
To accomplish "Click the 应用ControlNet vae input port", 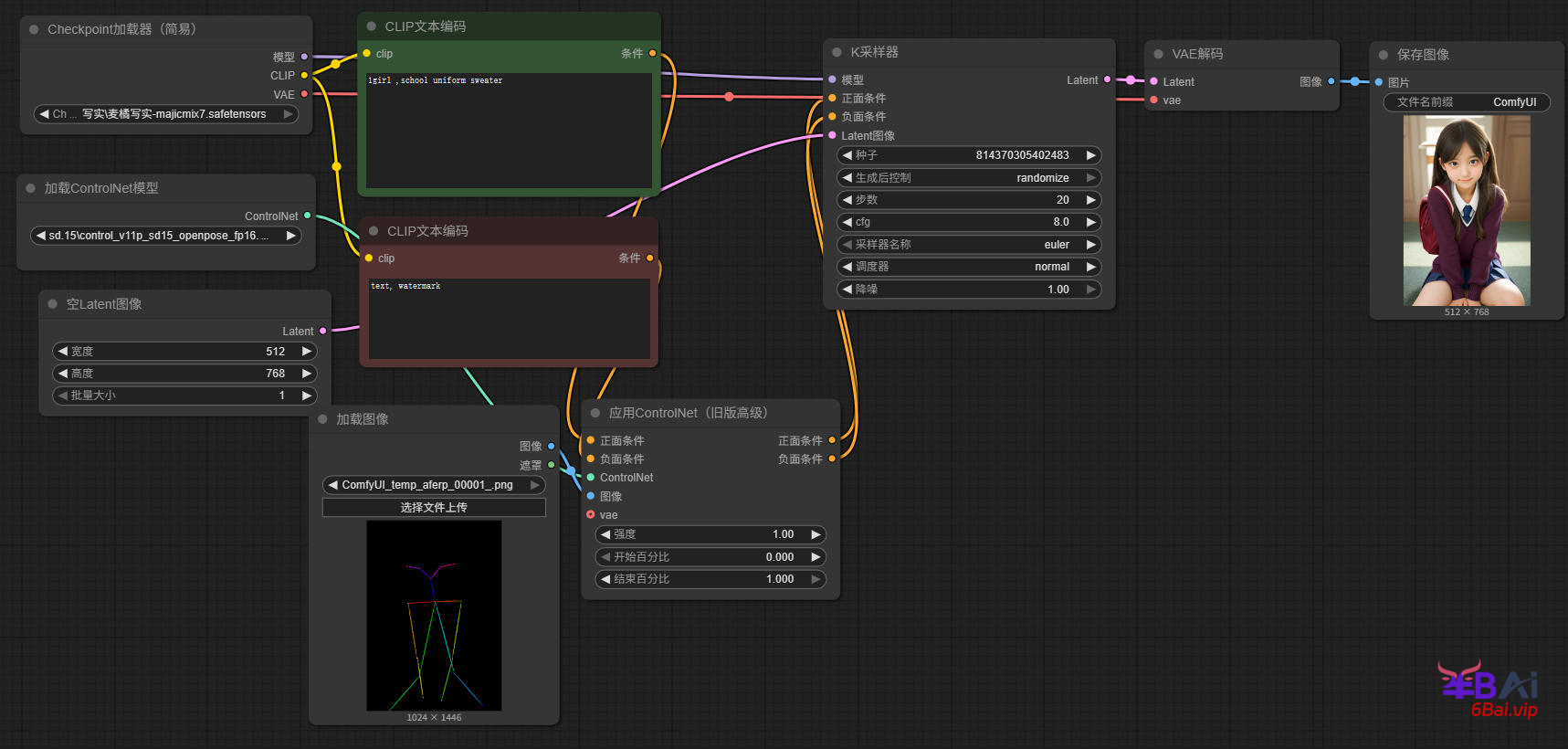I will 591,515.
